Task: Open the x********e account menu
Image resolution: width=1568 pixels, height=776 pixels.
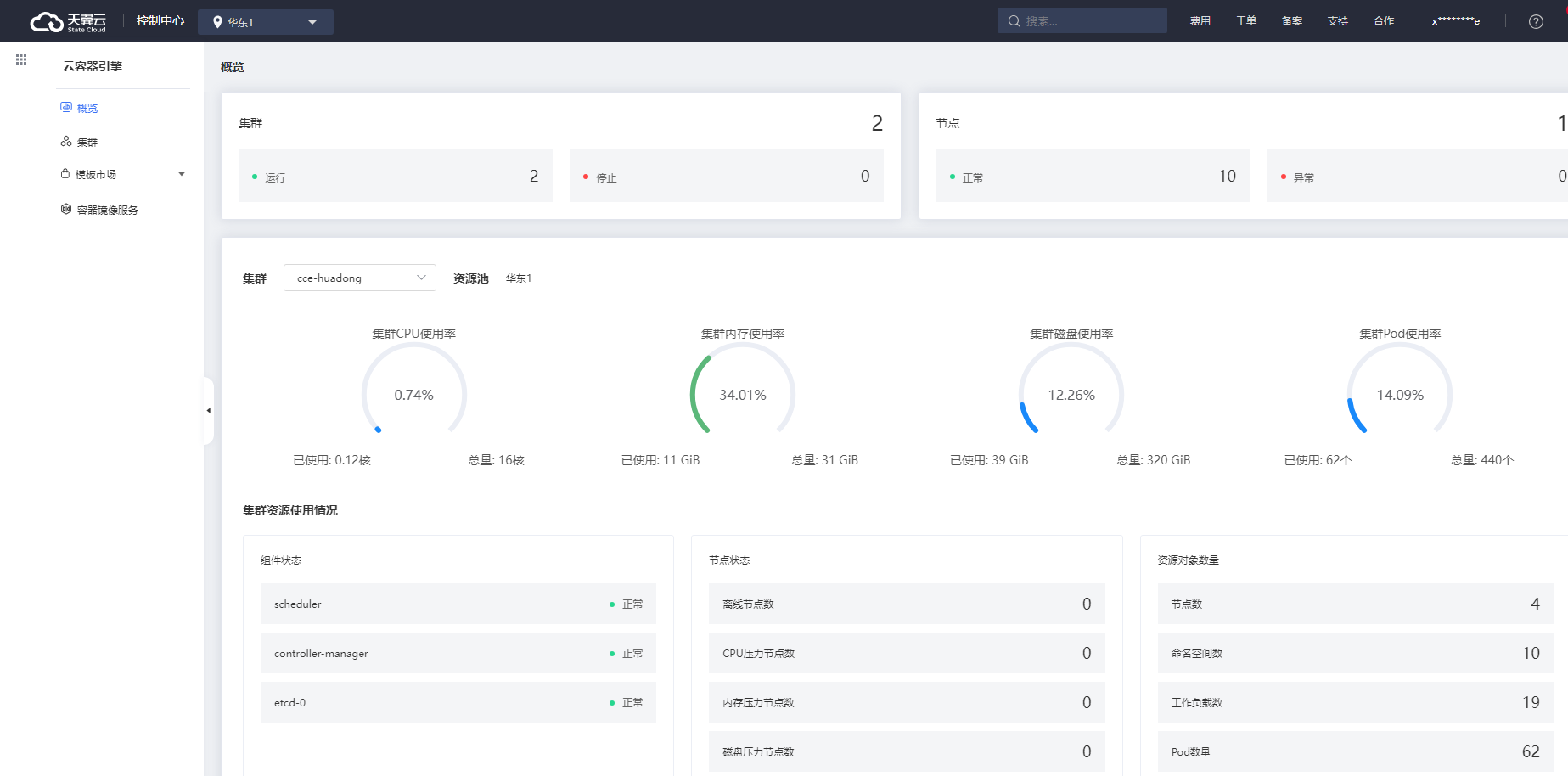Action: pos(1456,21)
